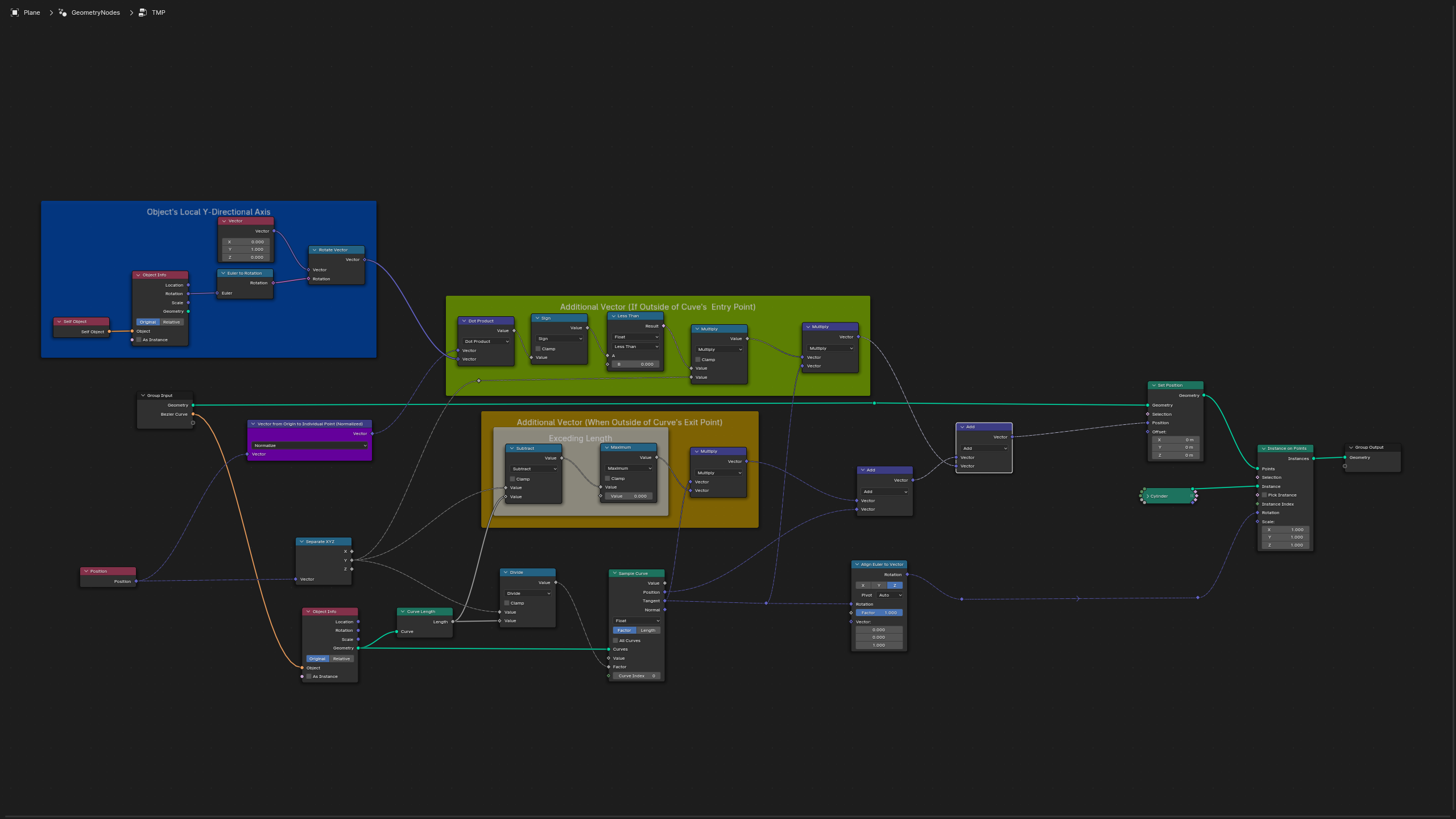Select Relative in lower Object Info node

(341, 659)
